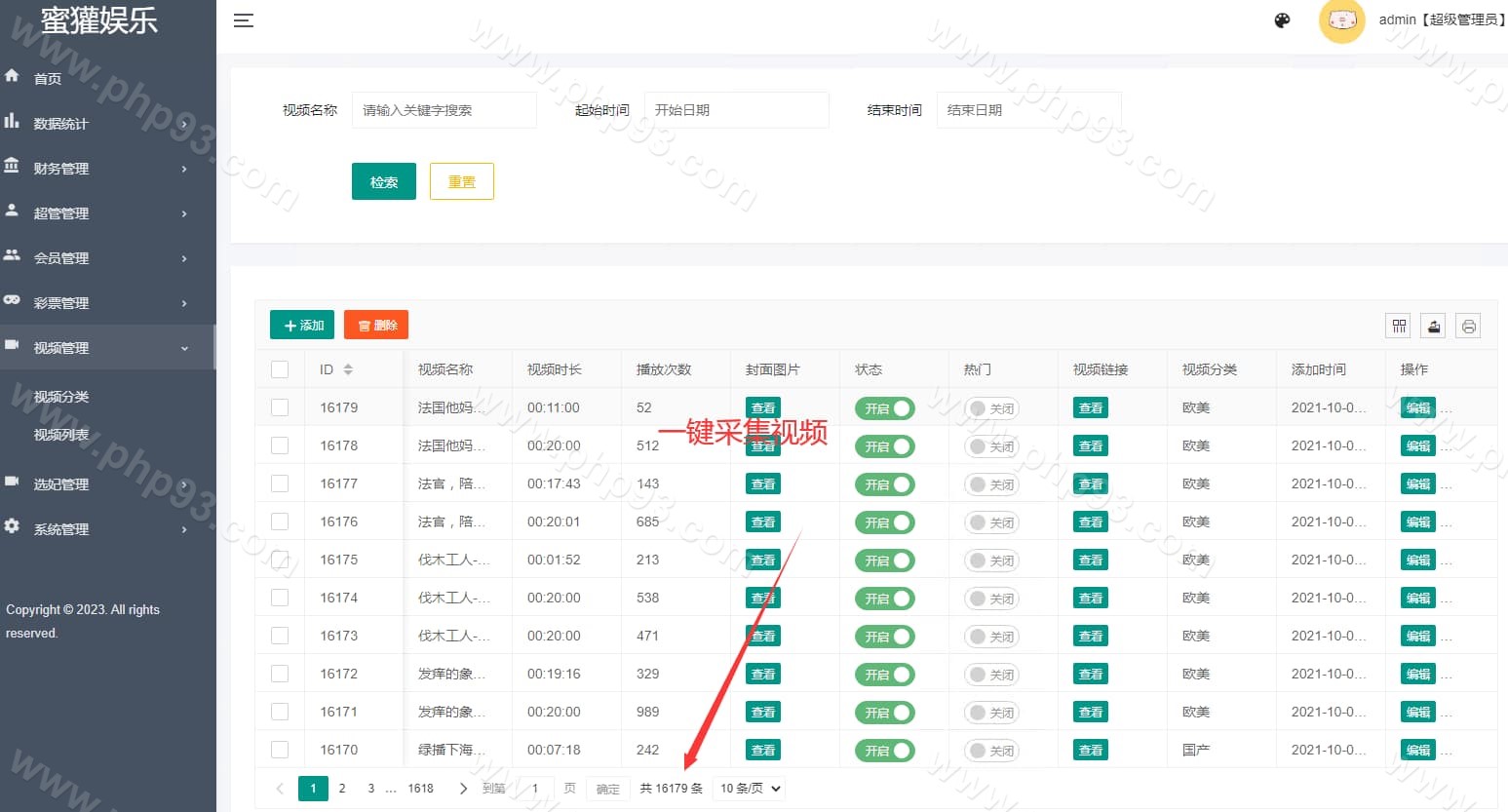Click the 添加 add button
Viewport: 1508px width, 812px height.
[x=302, y=326]
